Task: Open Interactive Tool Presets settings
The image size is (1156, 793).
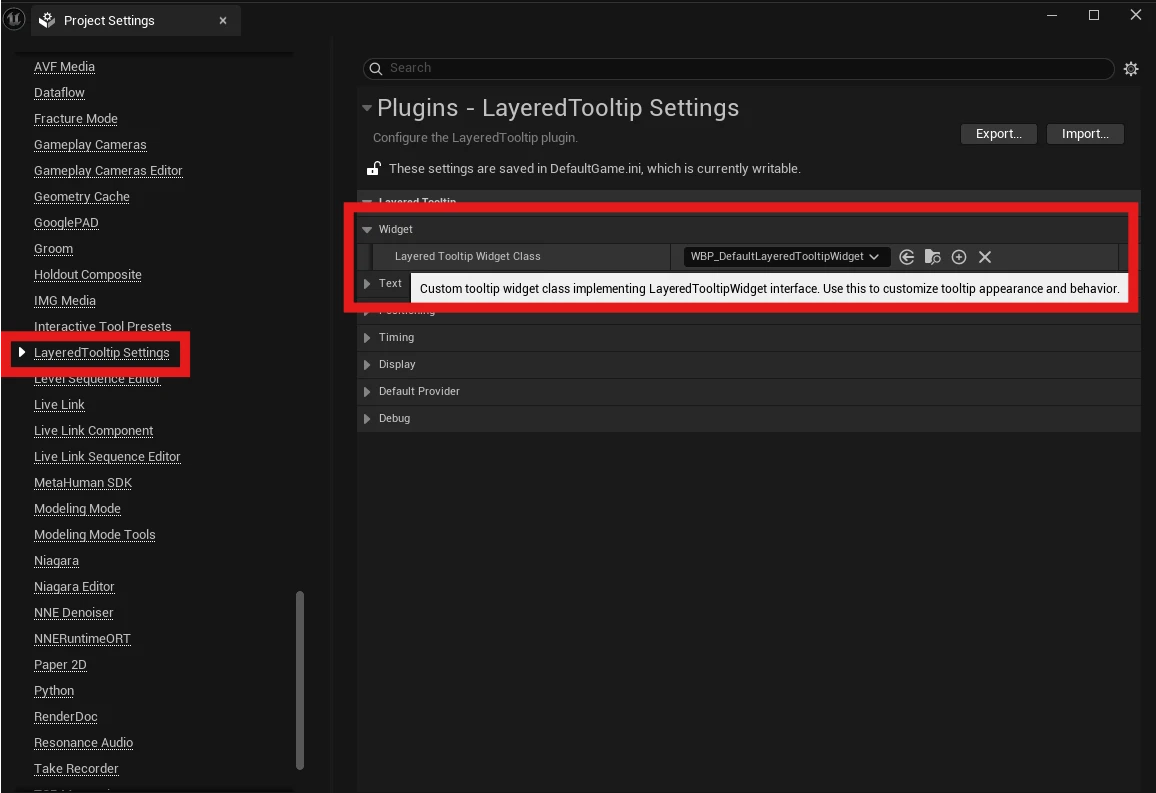Action: 102,326
